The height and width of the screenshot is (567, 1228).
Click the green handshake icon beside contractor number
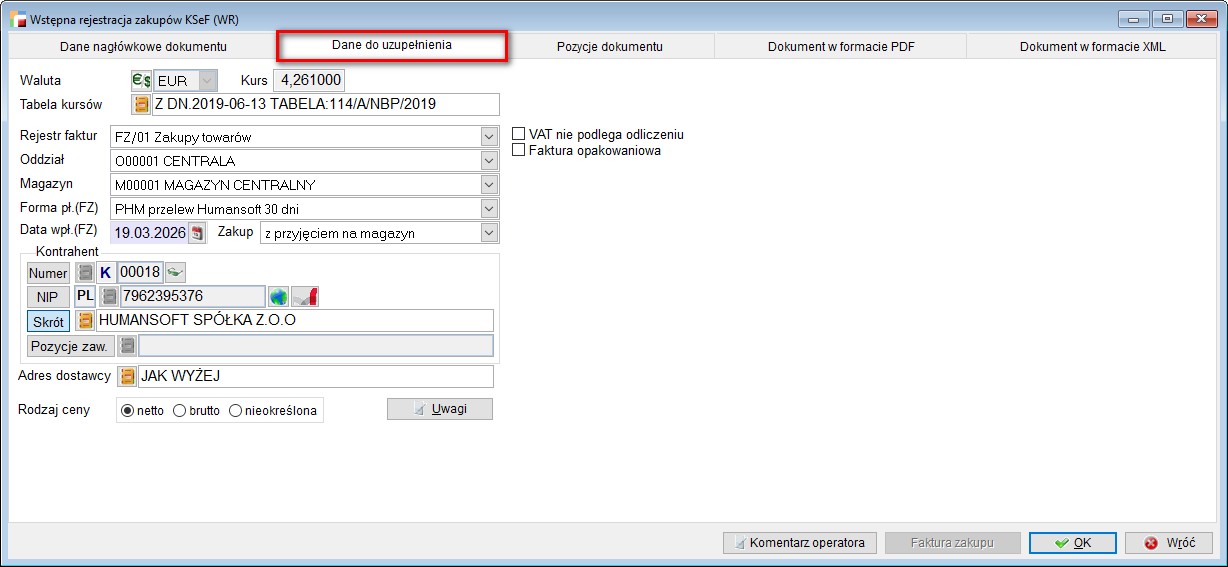pos(175,272)
